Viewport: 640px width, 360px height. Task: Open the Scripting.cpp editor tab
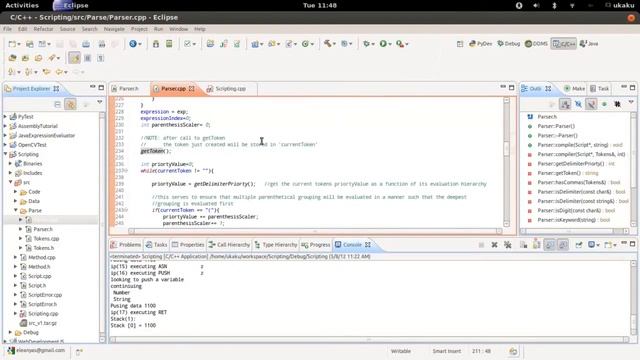(227, 89)
